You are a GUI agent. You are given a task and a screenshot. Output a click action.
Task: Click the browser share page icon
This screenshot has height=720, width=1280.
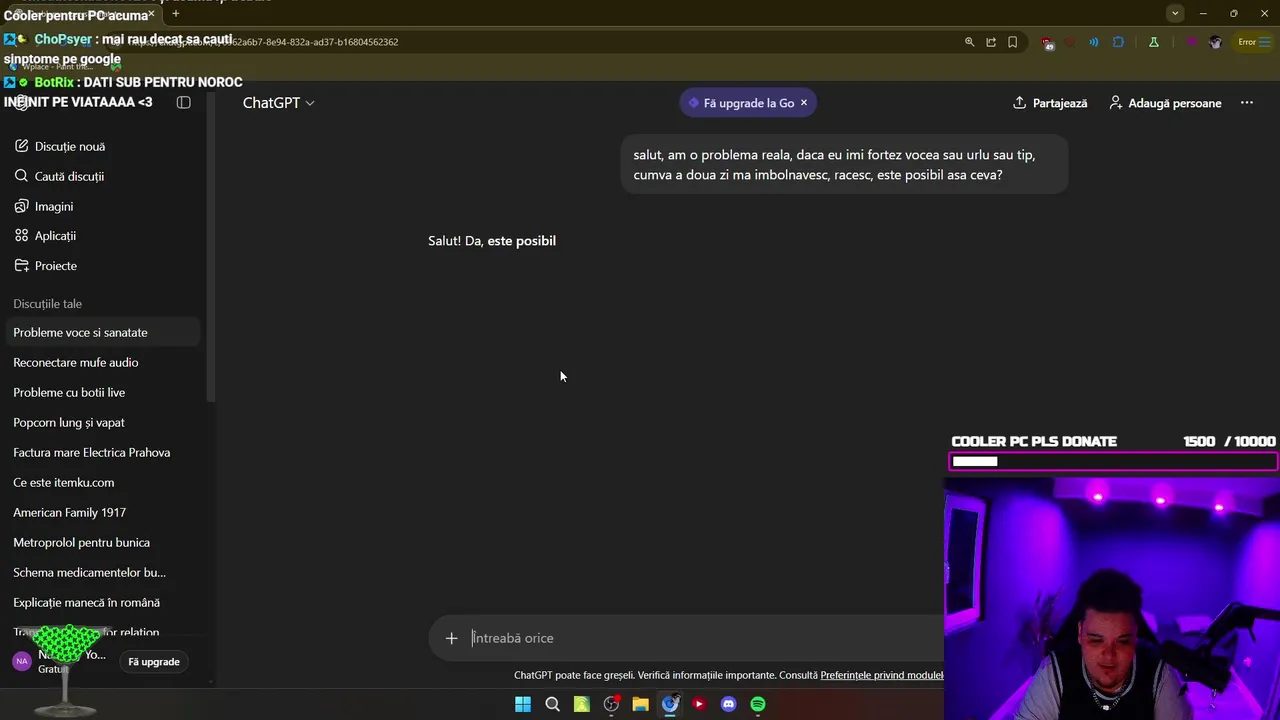coord(991,42)
